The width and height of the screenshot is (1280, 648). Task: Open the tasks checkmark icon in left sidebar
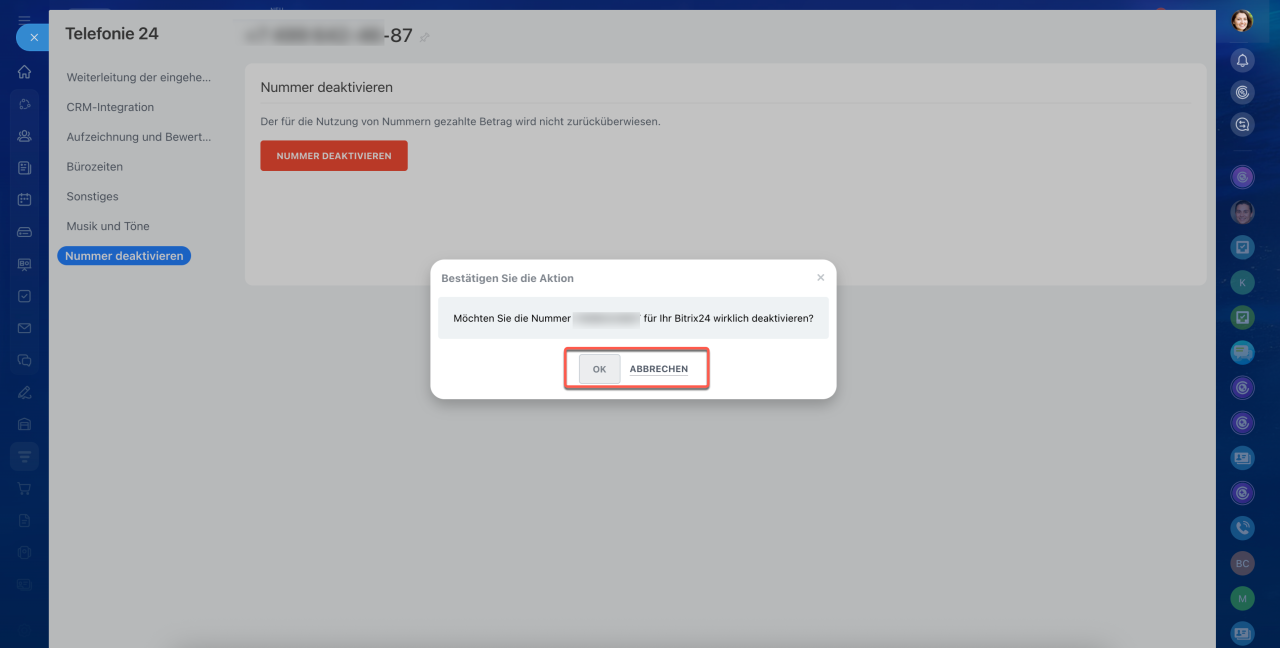pyautogui.click(x=25, y=296)
